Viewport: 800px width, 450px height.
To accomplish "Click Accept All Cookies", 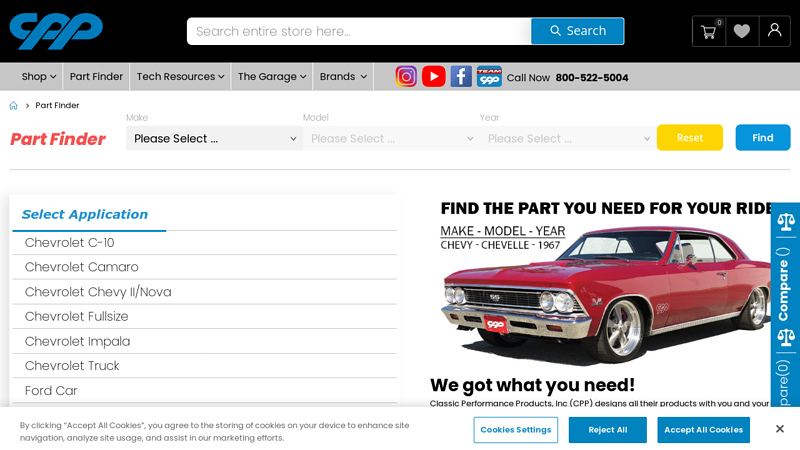I will [x=704, y=430].
